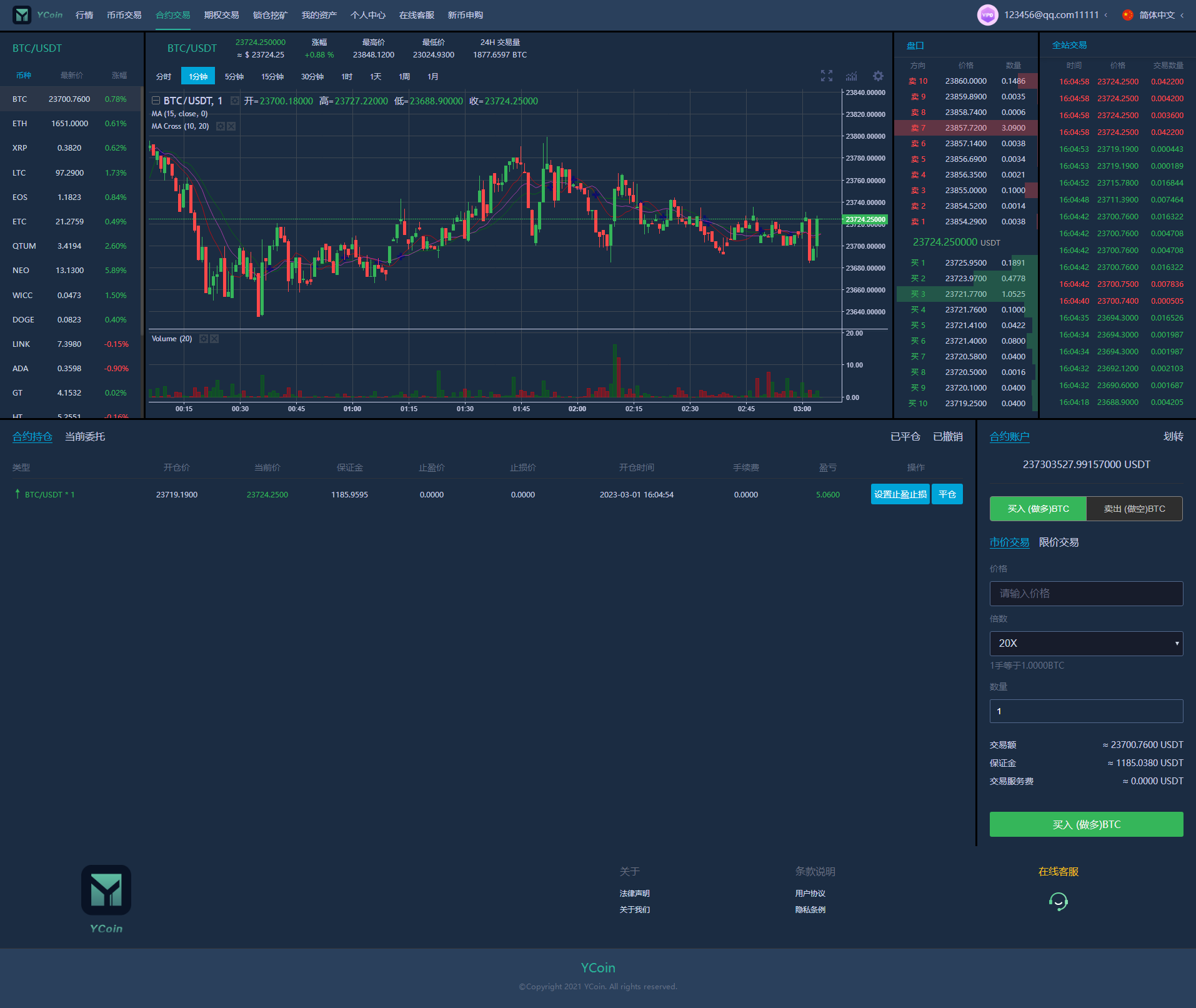The width and height of the screenshot is (1196, 1008).
Task: Open the 20X leverage dropdown
Action: pos(1086,643)
